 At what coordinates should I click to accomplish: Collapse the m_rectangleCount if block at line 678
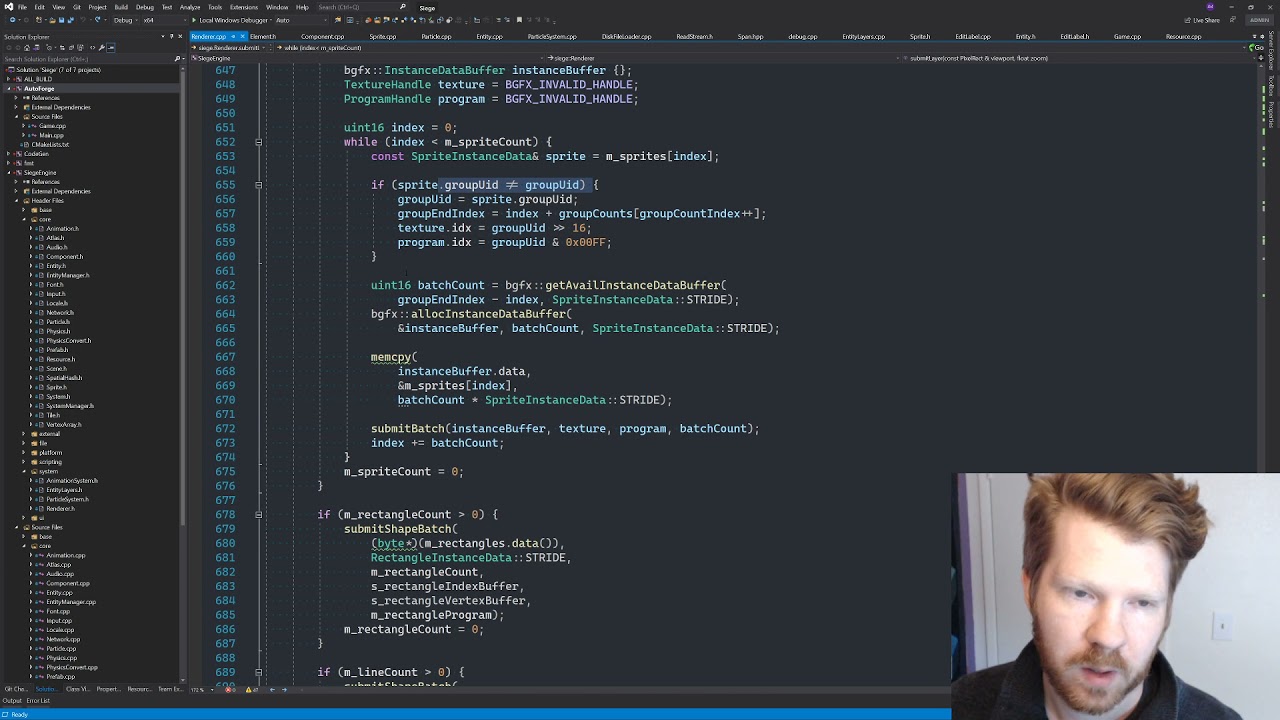[x=258, y=515]
